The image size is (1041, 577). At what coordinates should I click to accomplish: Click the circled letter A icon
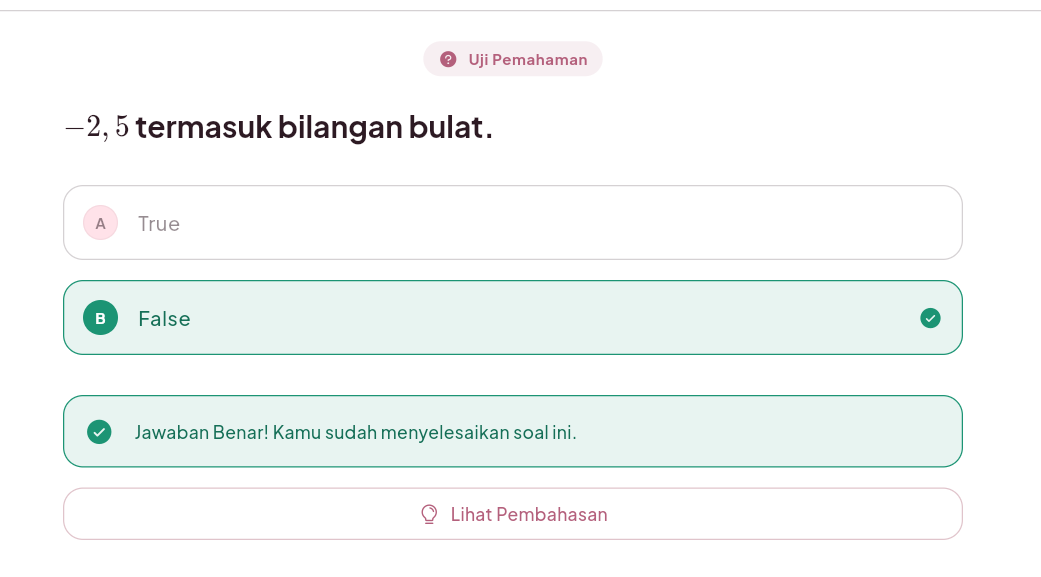[100, 223]
